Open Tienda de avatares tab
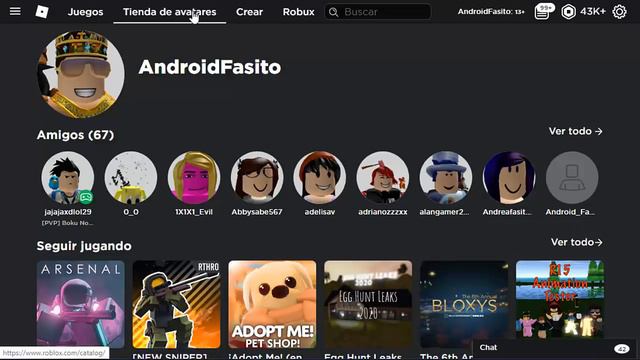640x360 pixels. pos(169,12)
